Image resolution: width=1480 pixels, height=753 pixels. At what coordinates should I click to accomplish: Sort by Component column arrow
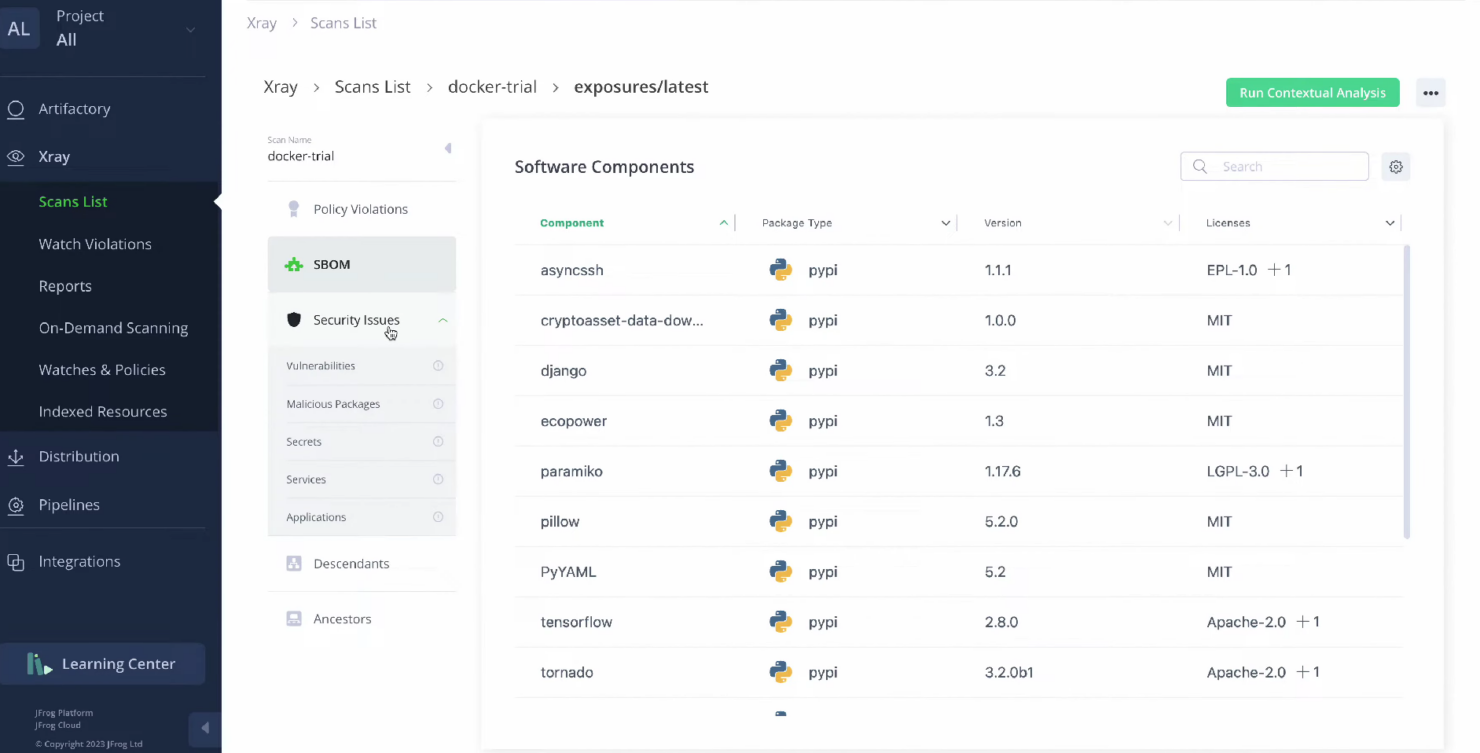724,223
